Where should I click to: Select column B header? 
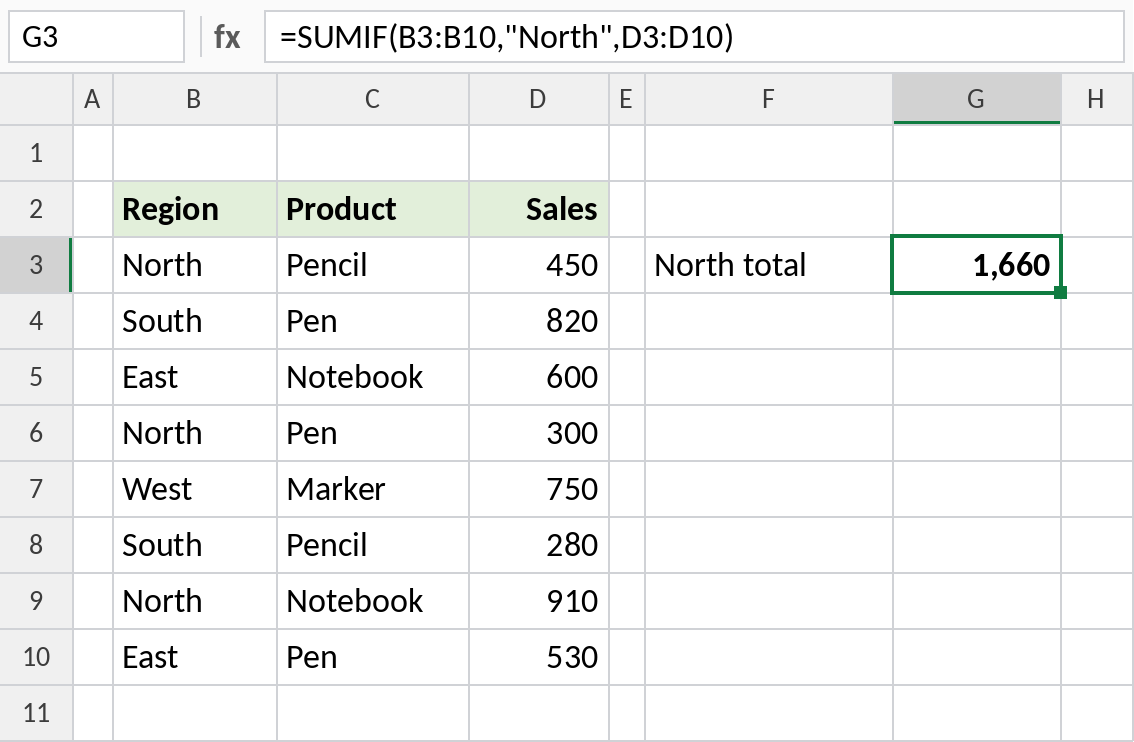[x=195, y=99]
